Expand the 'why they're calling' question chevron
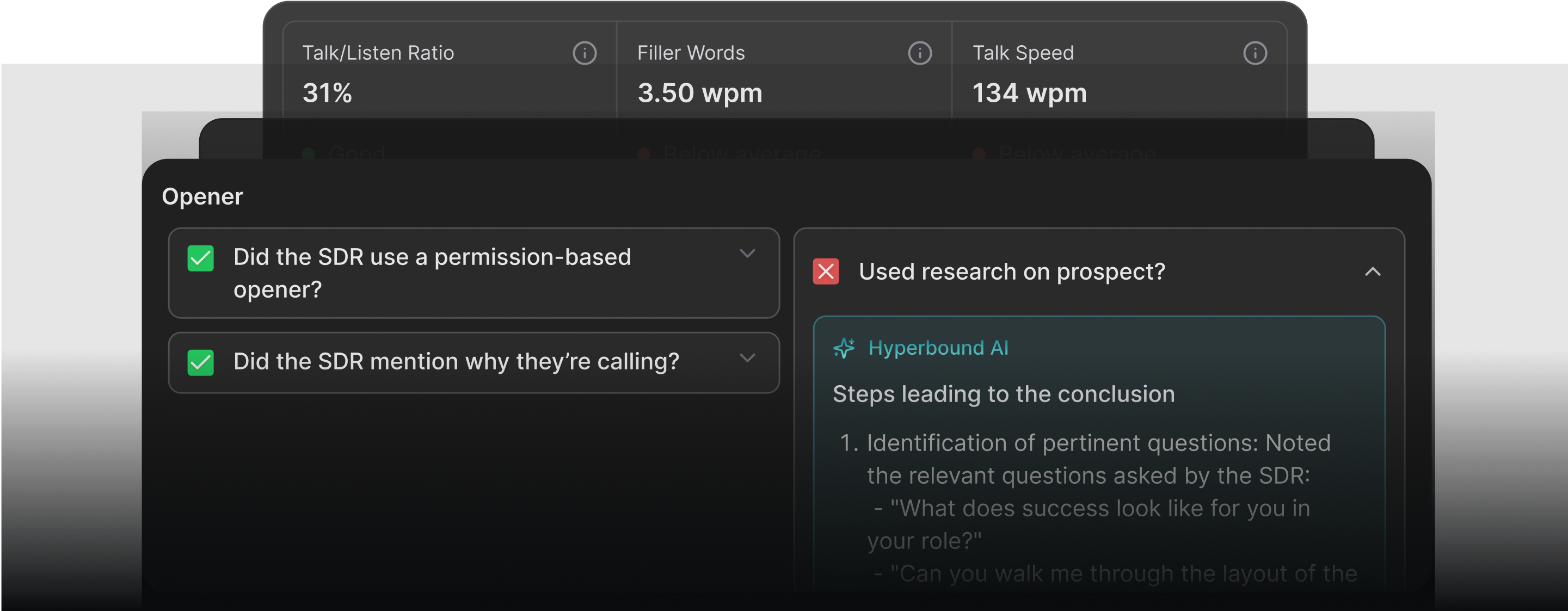 747,358
